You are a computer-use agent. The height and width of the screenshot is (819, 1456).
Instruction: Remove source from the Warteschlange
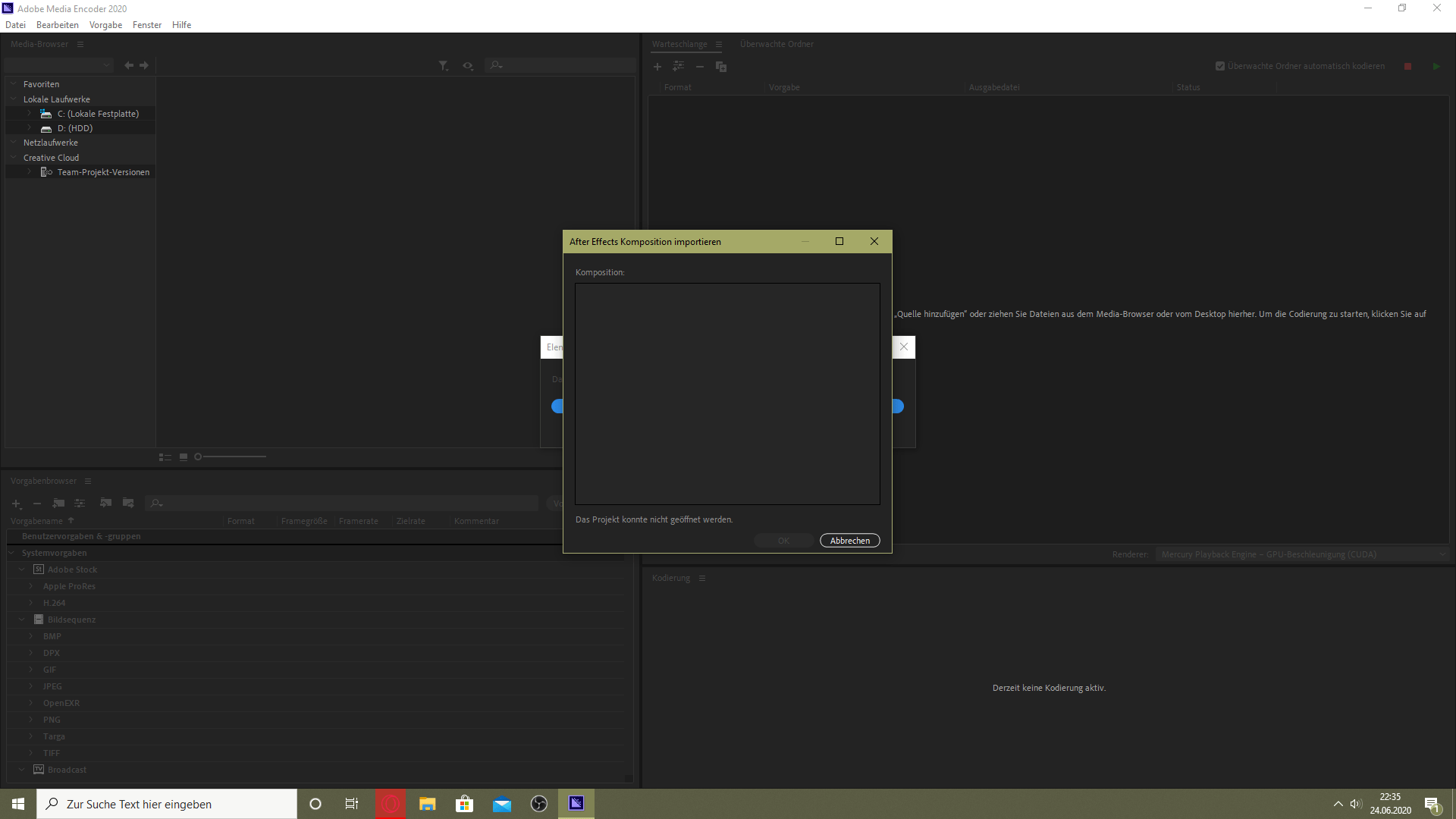(x=700, y=67)
